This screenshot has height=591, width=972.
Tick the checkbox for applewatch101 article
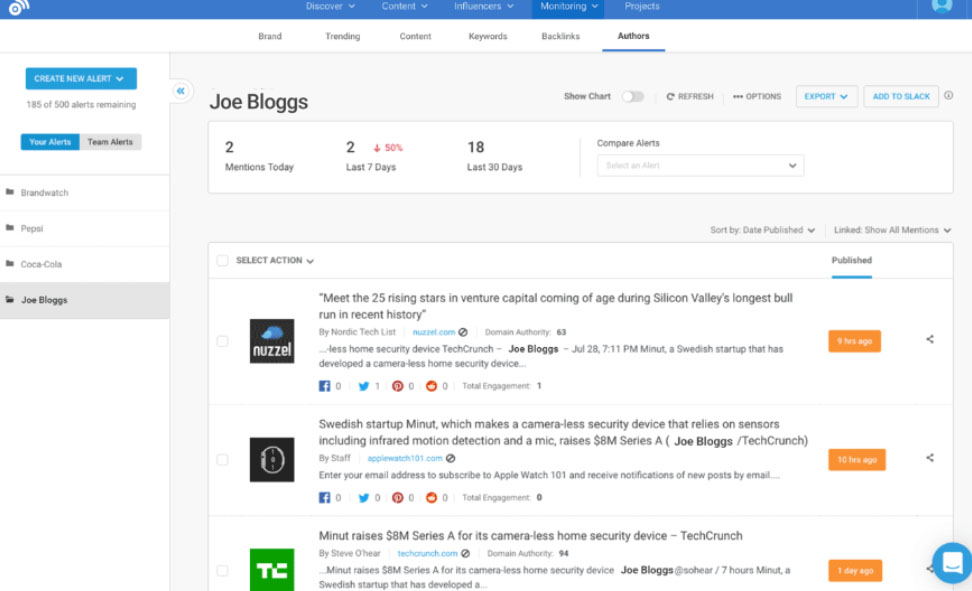point(223,460)
